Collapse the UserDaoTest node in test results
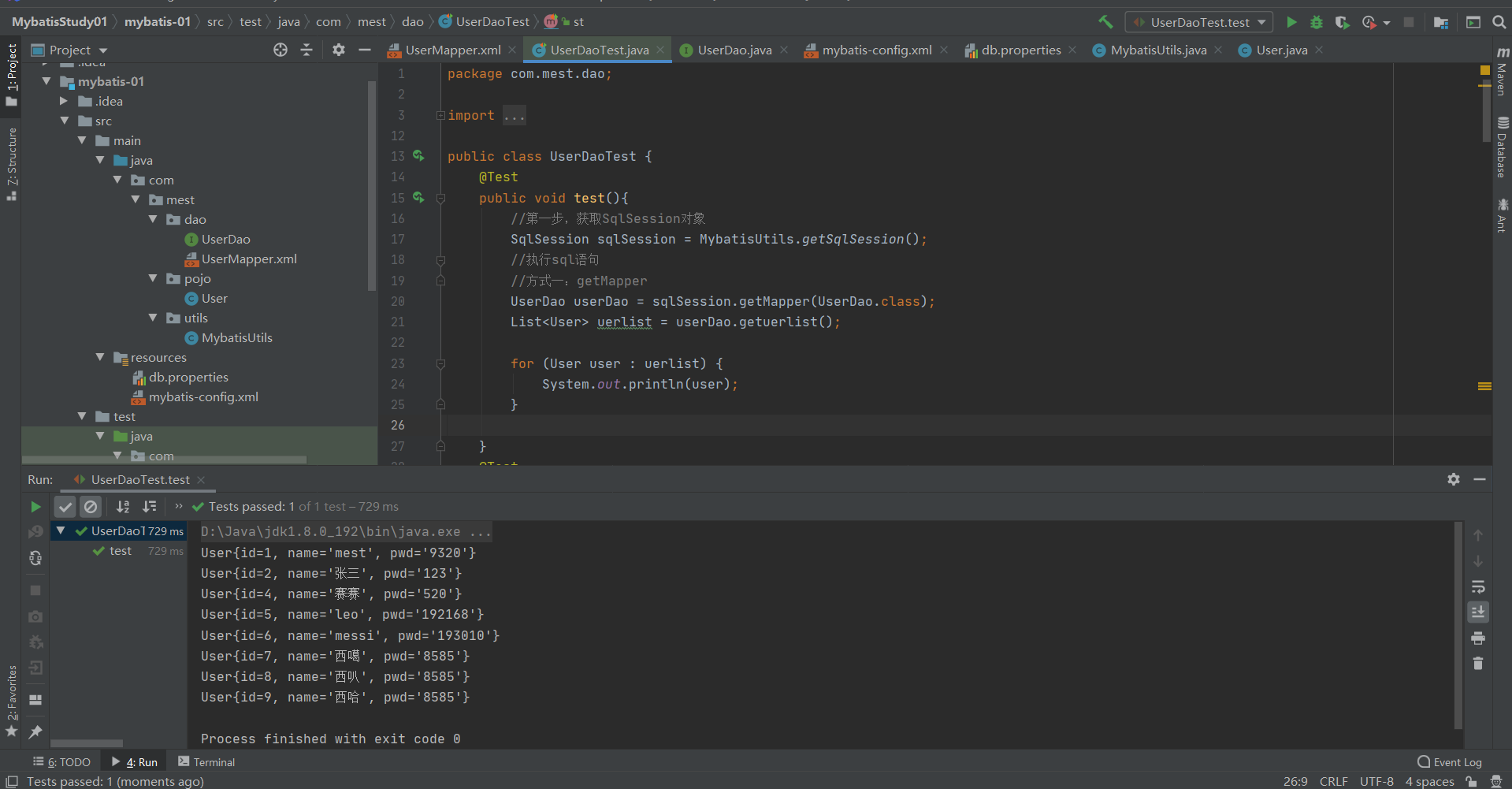 (x=61, y=530)
